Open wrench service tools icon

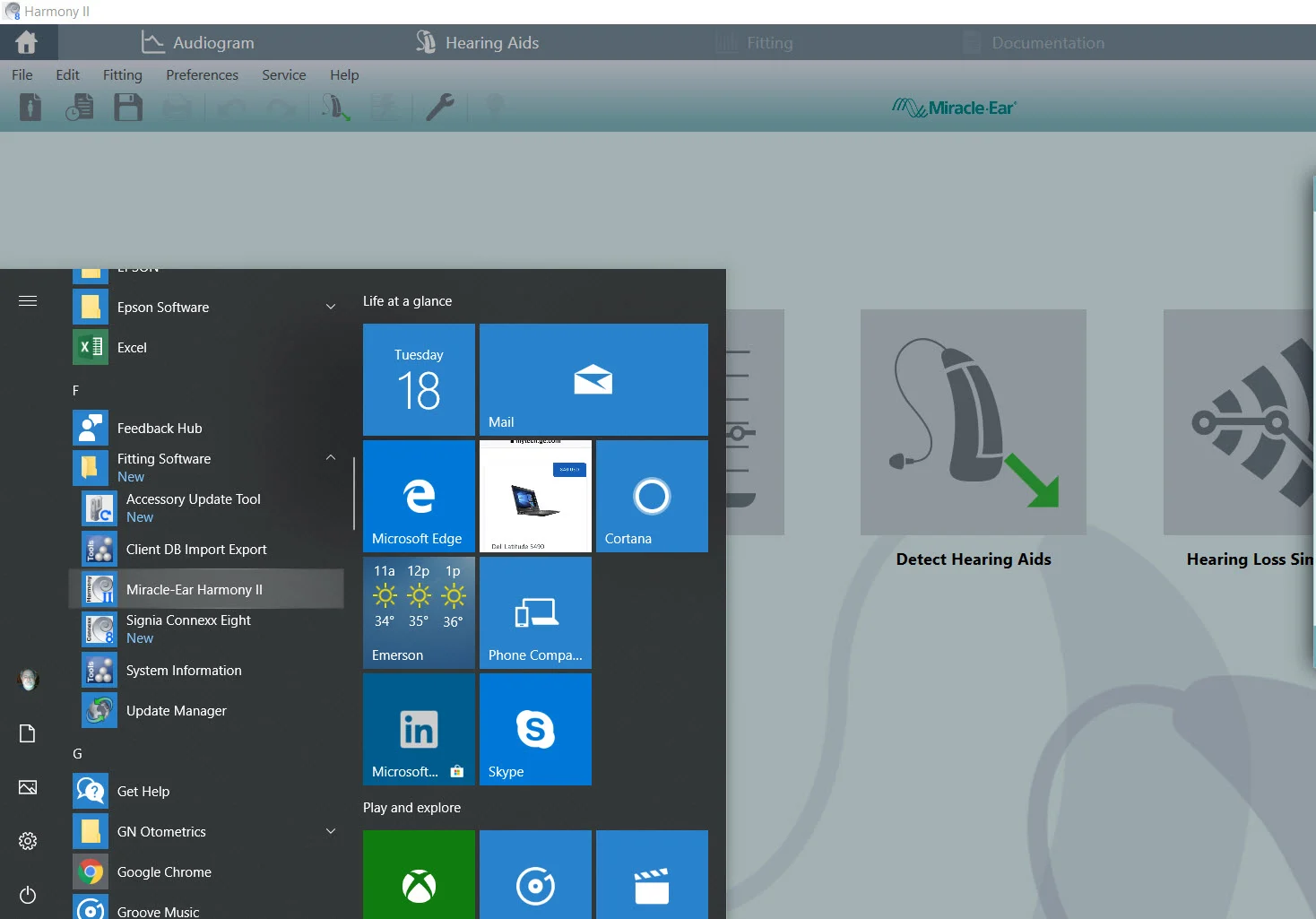point(440,108)
